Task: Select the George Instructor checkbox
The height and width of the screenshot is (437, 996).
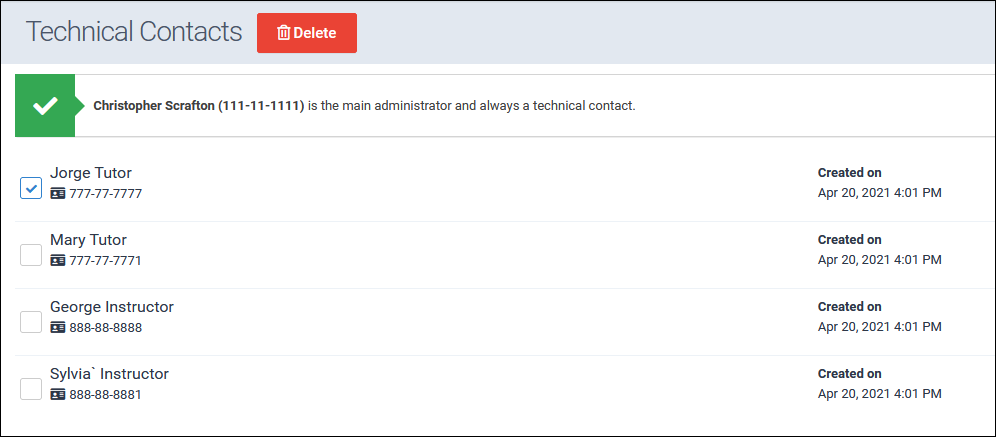Action: click(31, 321)
